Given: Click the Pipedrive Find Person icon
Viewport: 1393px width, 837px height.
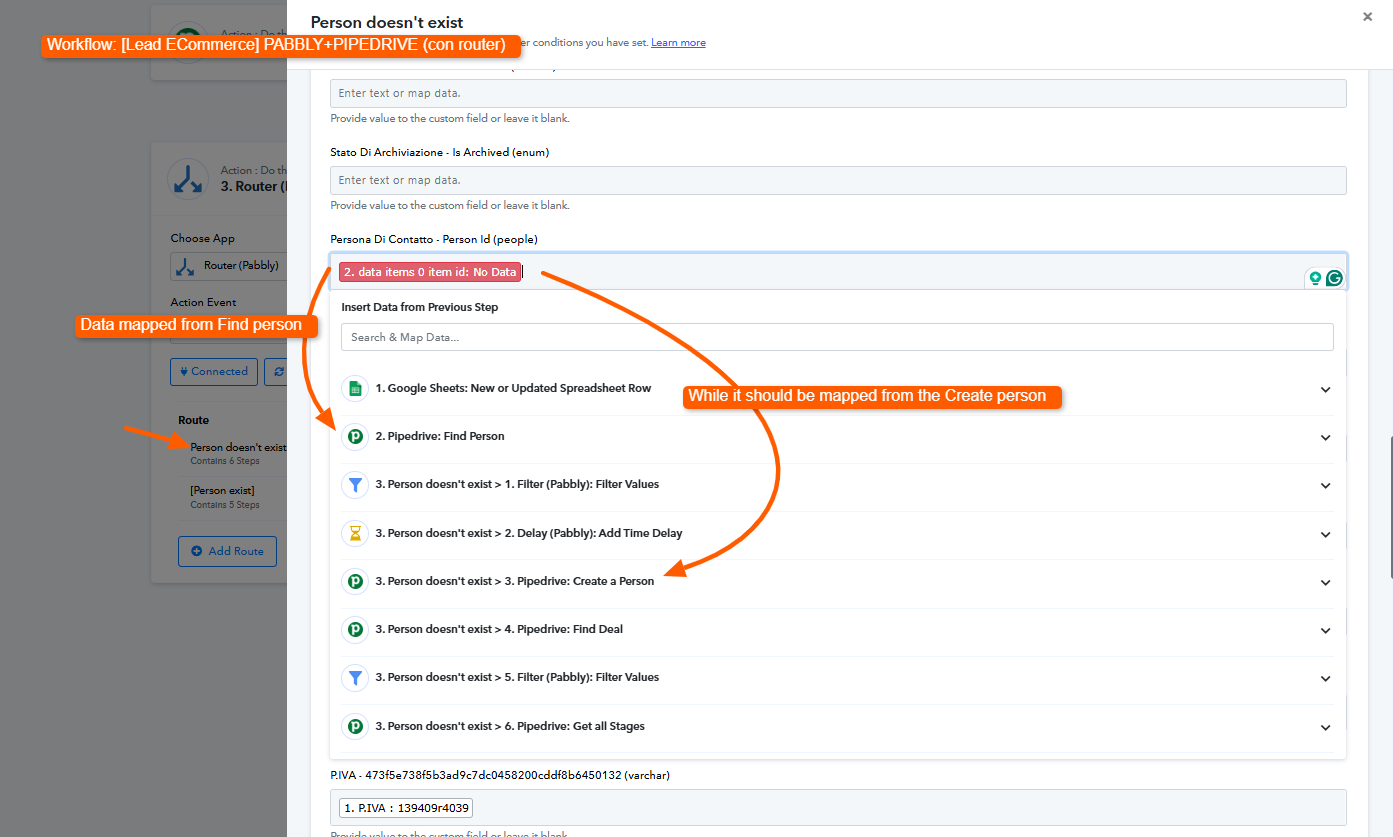Looking at the screenshot, I should 355,437.
